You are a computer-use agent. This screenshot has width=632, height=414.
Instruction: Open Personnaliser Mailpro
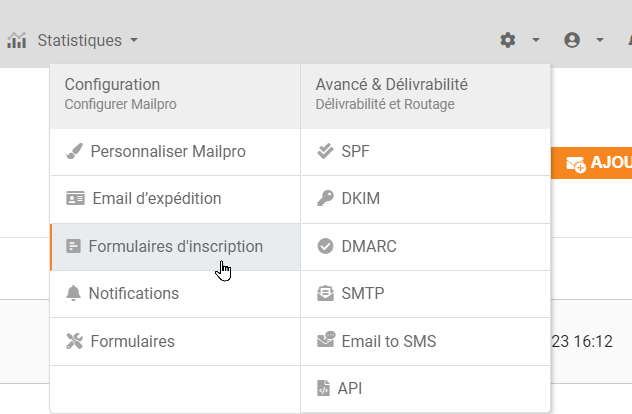click(x=175, y=152)
